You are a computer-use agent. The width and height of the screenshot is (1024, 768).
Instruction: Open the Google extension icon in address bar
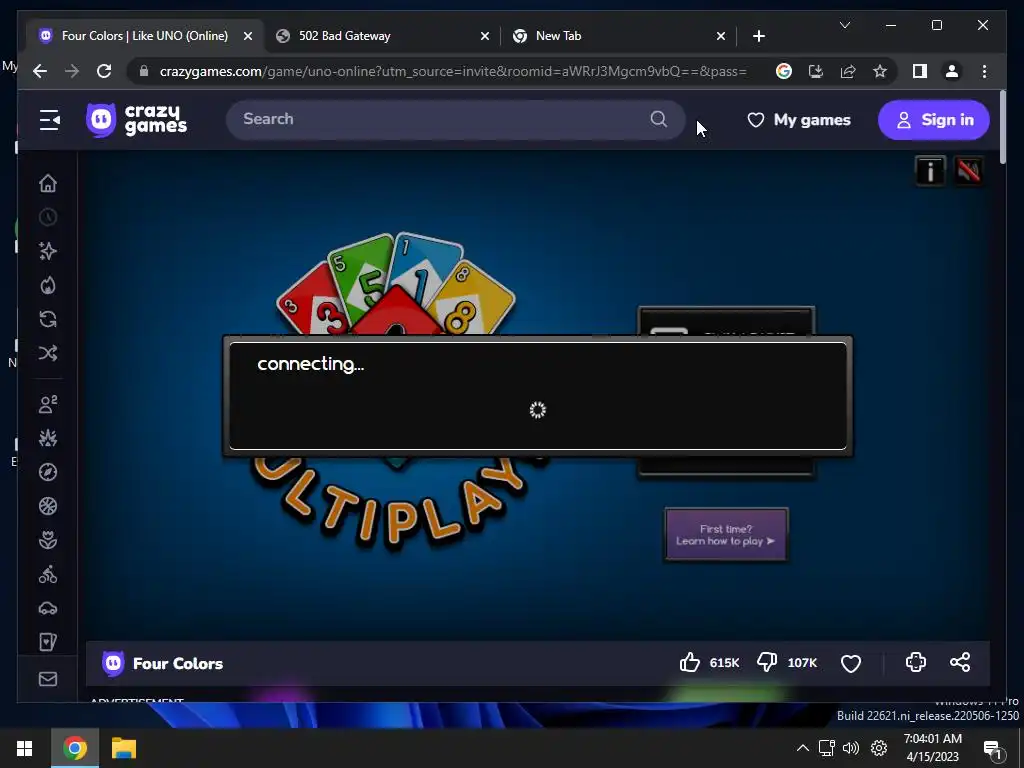[x=784, y=71]
